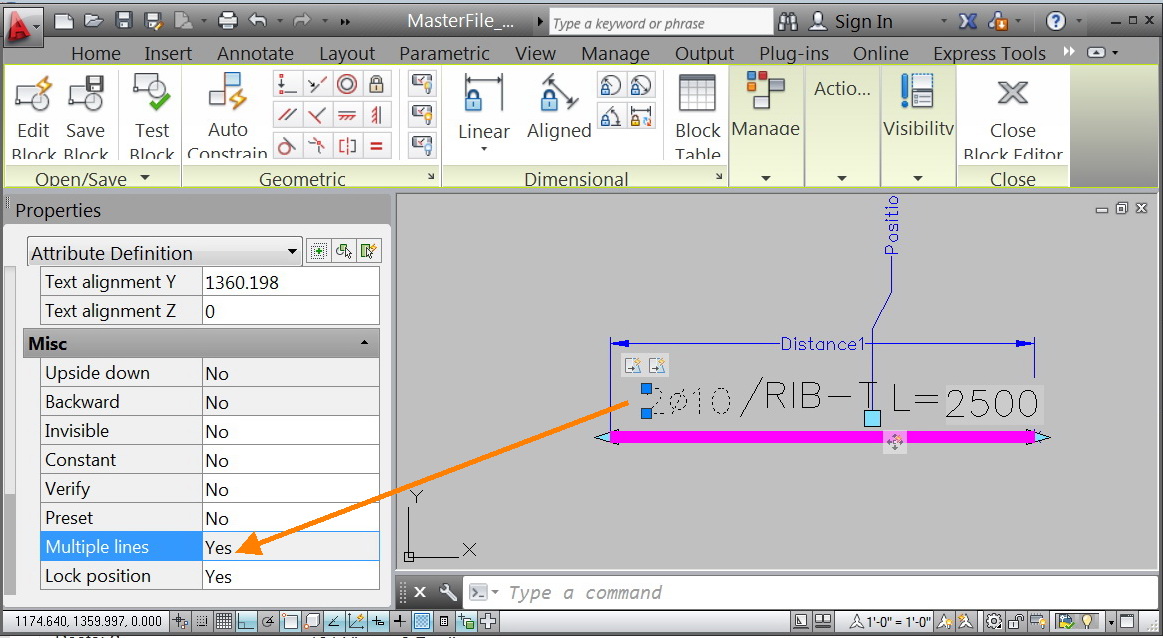Switch to the Annotate ribbon tab
1163x638 pixels.
tap(255, 53)
